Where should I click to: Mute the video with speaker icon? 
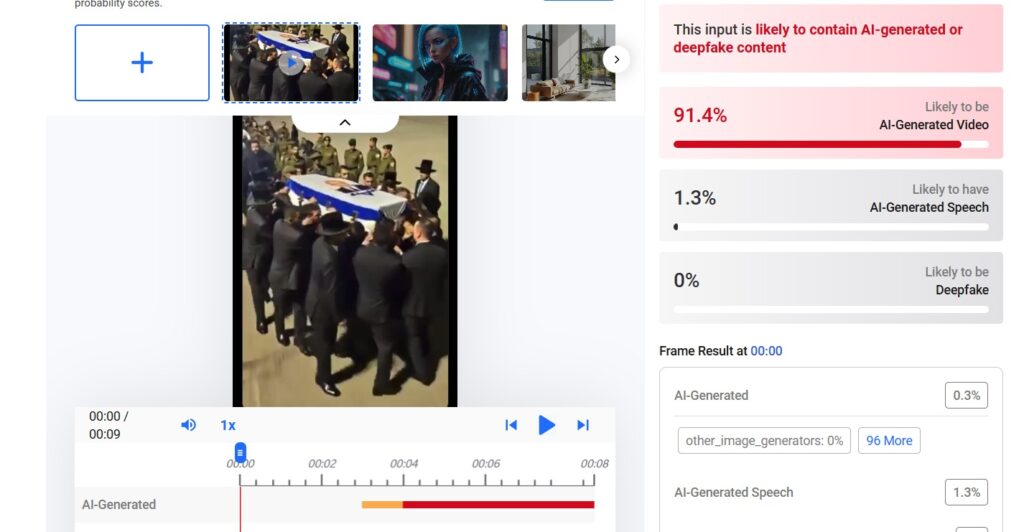(x=188, y=425)
